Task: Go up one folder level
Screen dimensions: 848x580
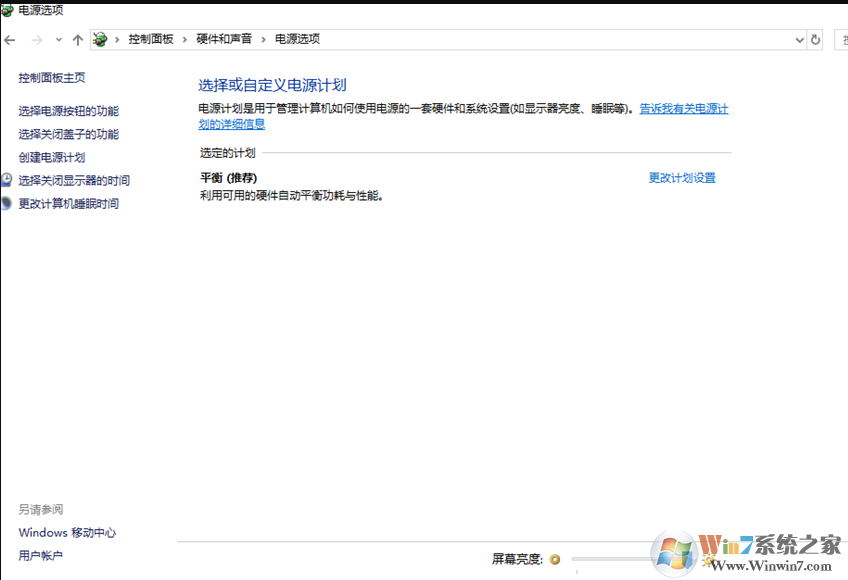Action: [x=78, y=40]
